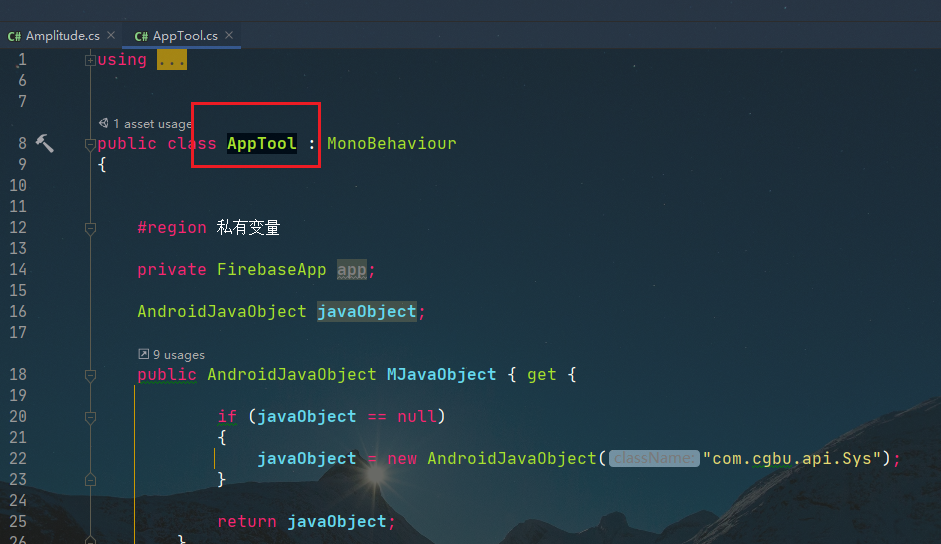Click the Unity asset usage icon above class
Screen dimensions: 941x544
click(104, 123)
